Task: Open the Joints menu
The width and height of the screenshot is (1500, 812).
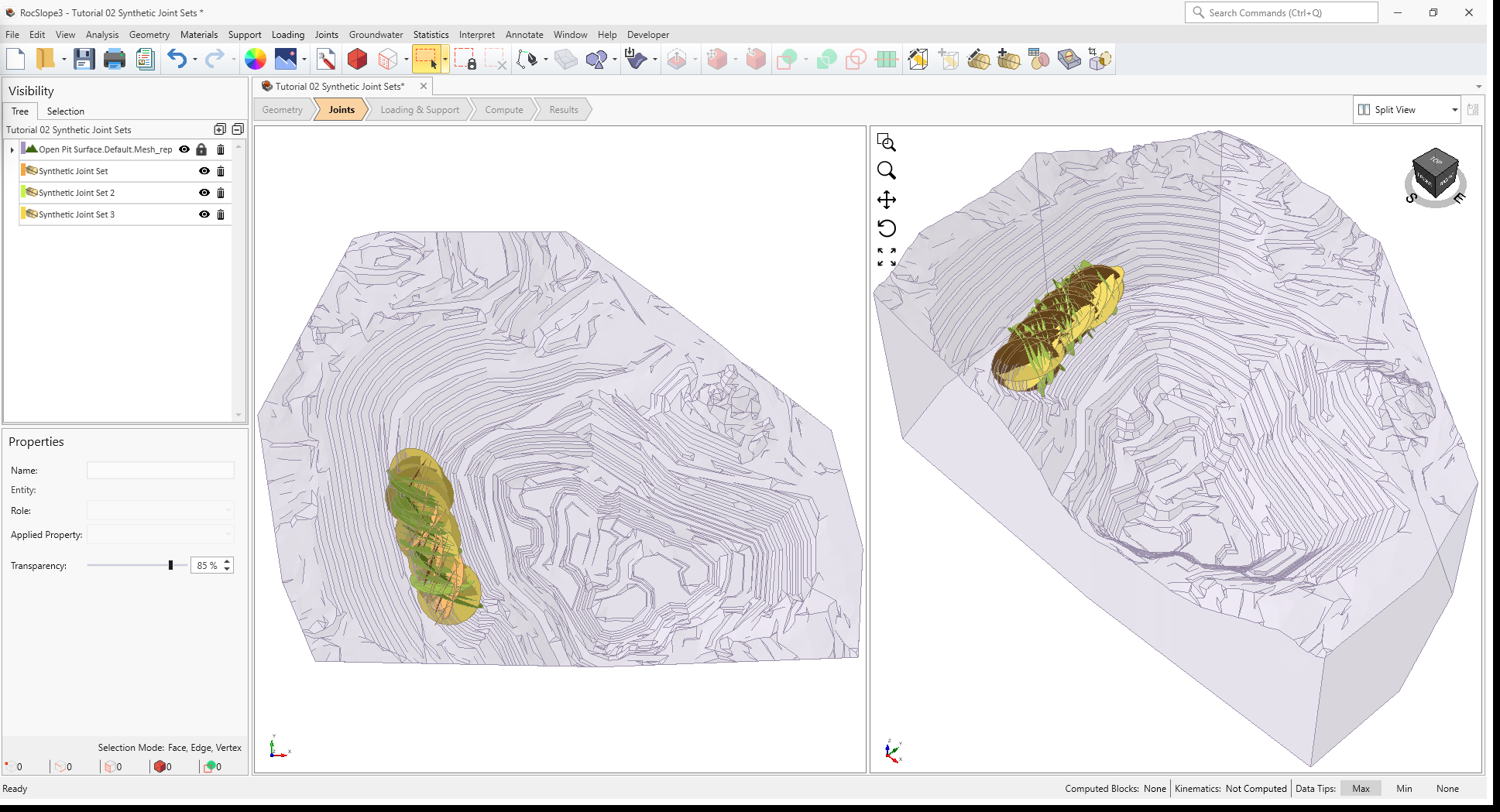Action: [326, 35]
